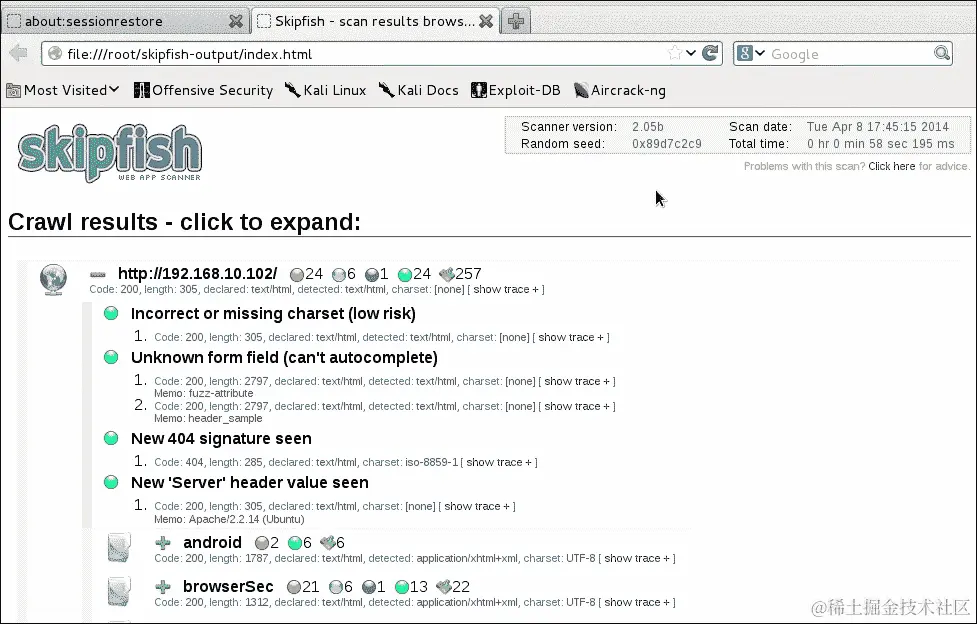
Task: Close the Skipfish scan results tab
Action: (486, 21)
